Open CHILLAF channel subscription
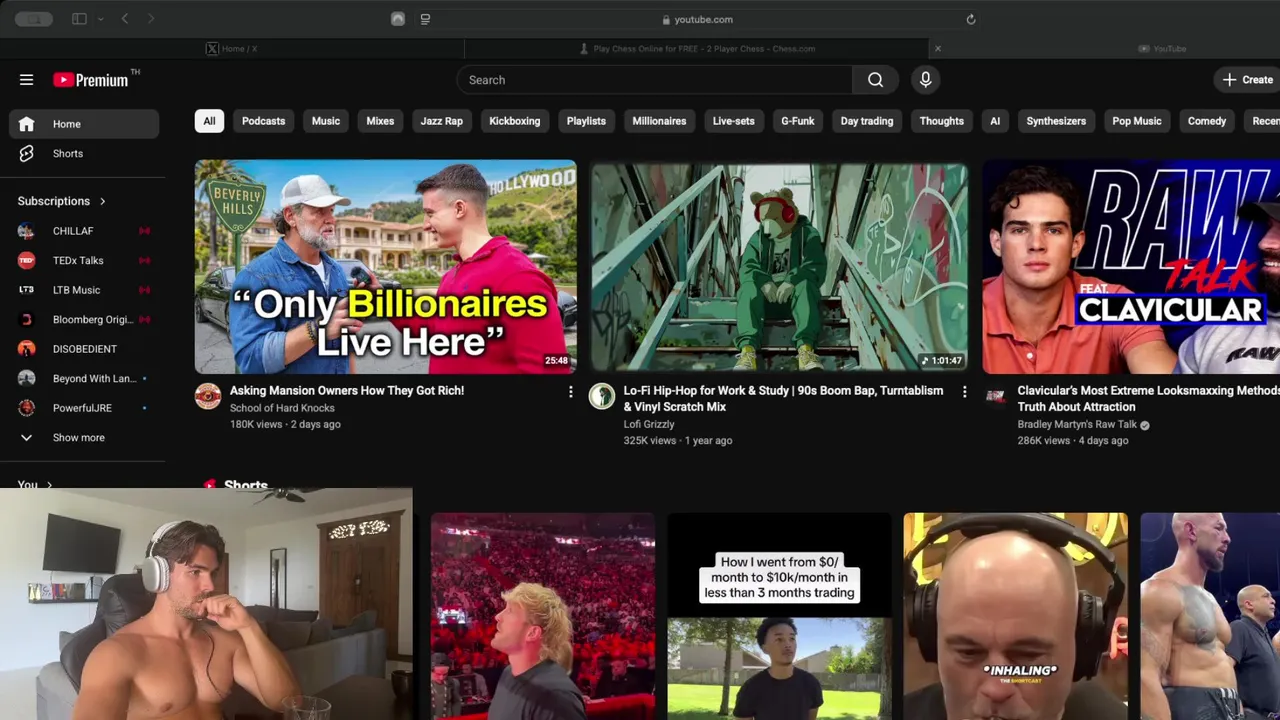1280x720 pixels. (x=84, y=231)
